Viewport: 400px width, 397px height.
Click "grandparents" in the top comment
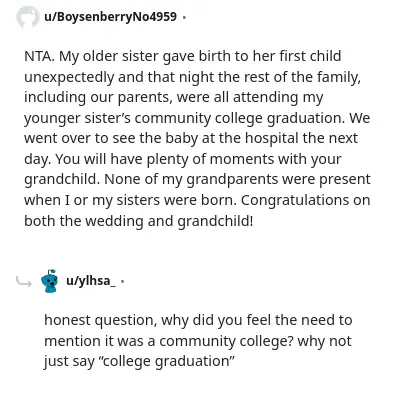tap(232, 180)
